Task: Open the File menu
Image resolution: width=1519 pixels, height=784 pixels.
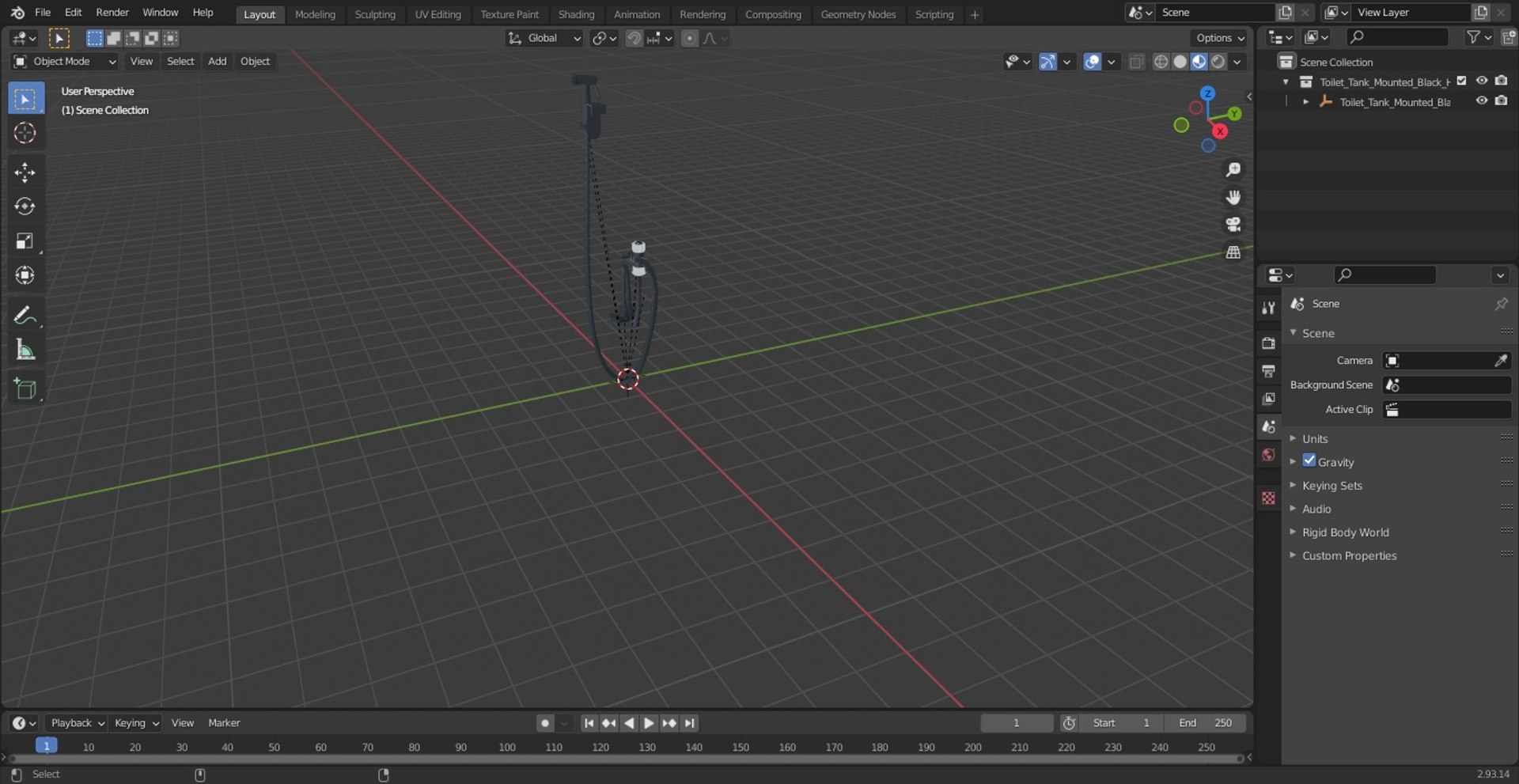Action: tap(43, 13)
